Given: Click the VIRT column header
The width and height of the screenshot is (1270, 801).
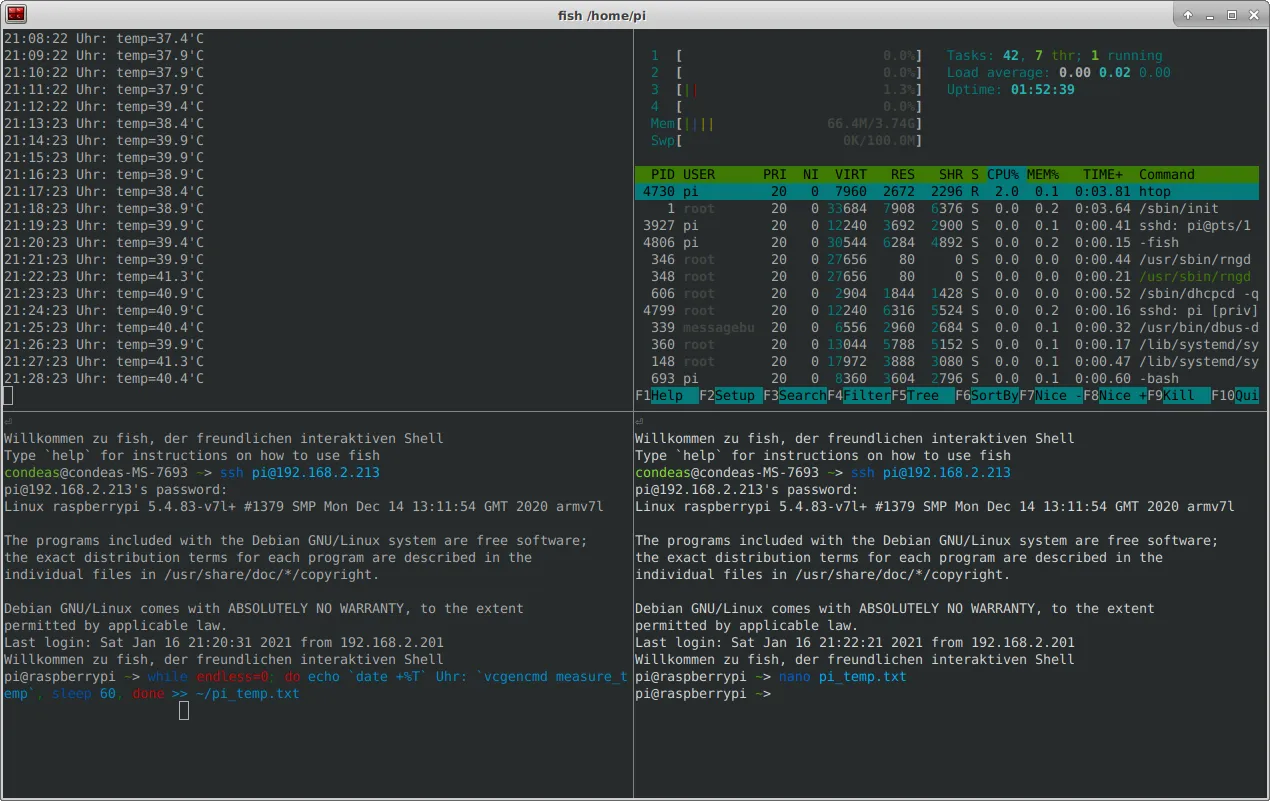Looking at the screenshot, I should 851,175.
